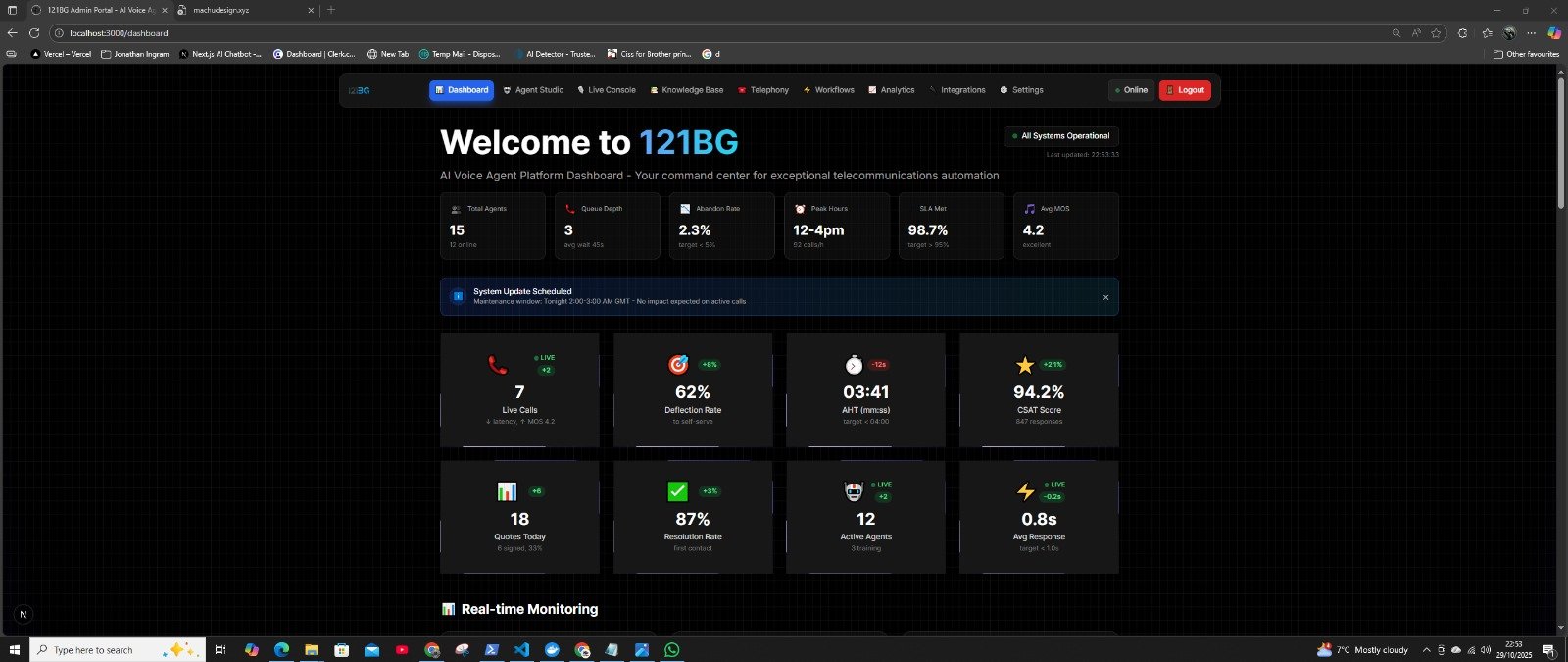Click the Quotes Today bar chart icon

507,491
